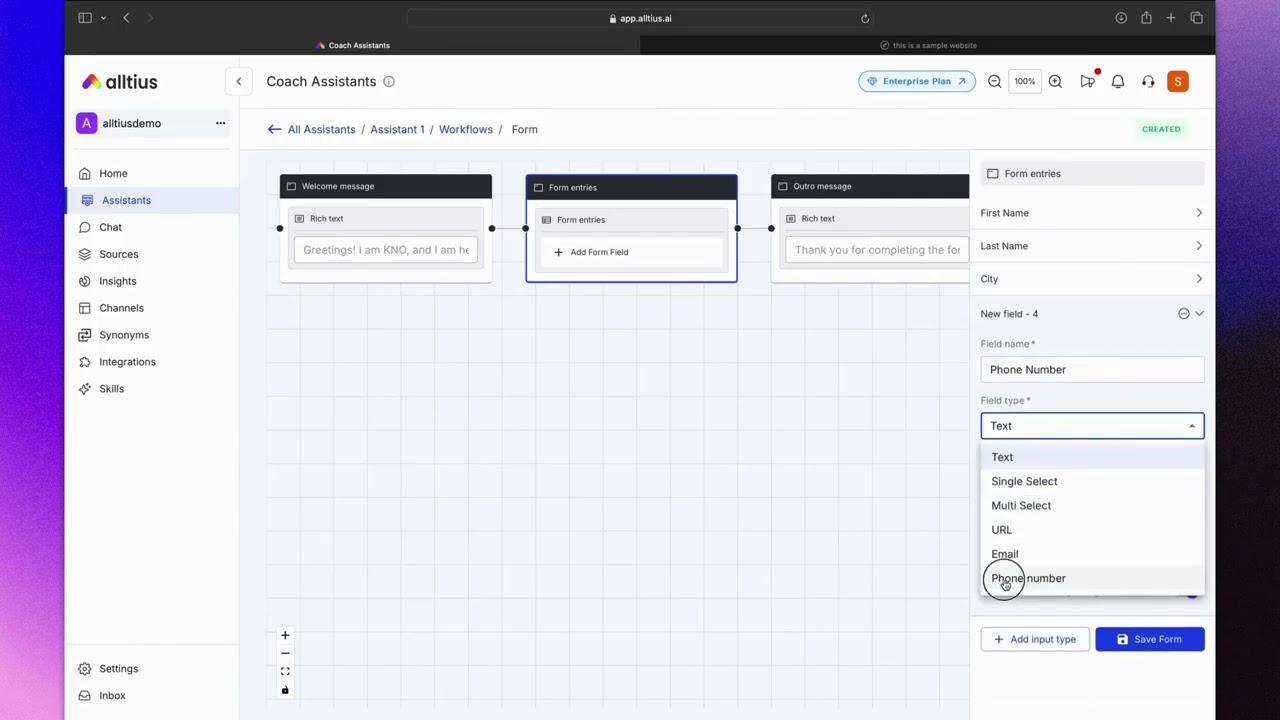Open Insights in the sidebar
The width and height of the screenshot is (1280, 720).
coord(117,281)
